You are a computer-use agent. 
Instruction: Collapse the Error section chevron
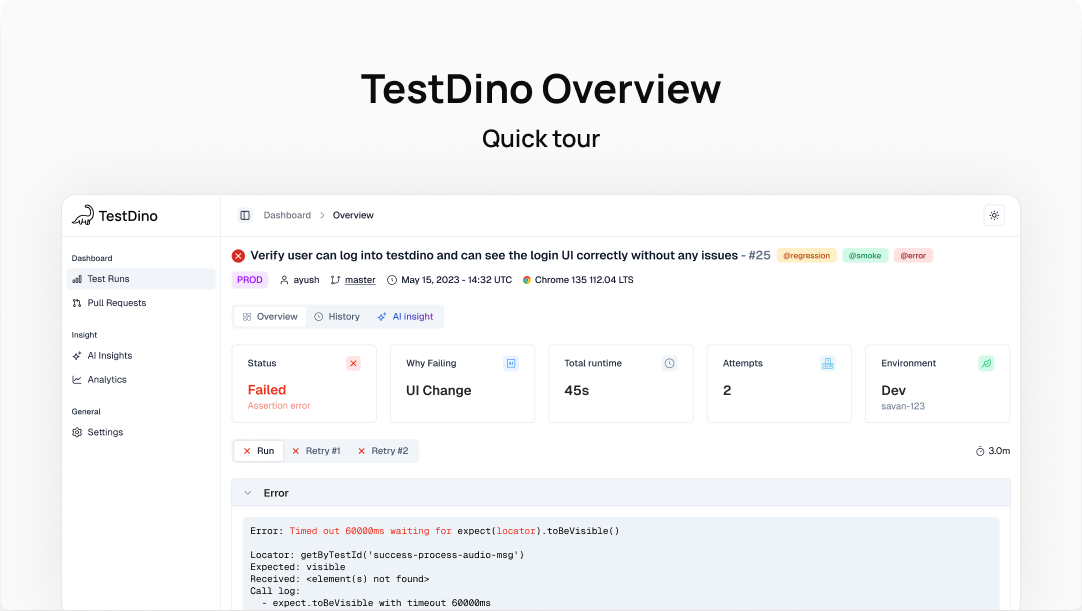point(248,493)
